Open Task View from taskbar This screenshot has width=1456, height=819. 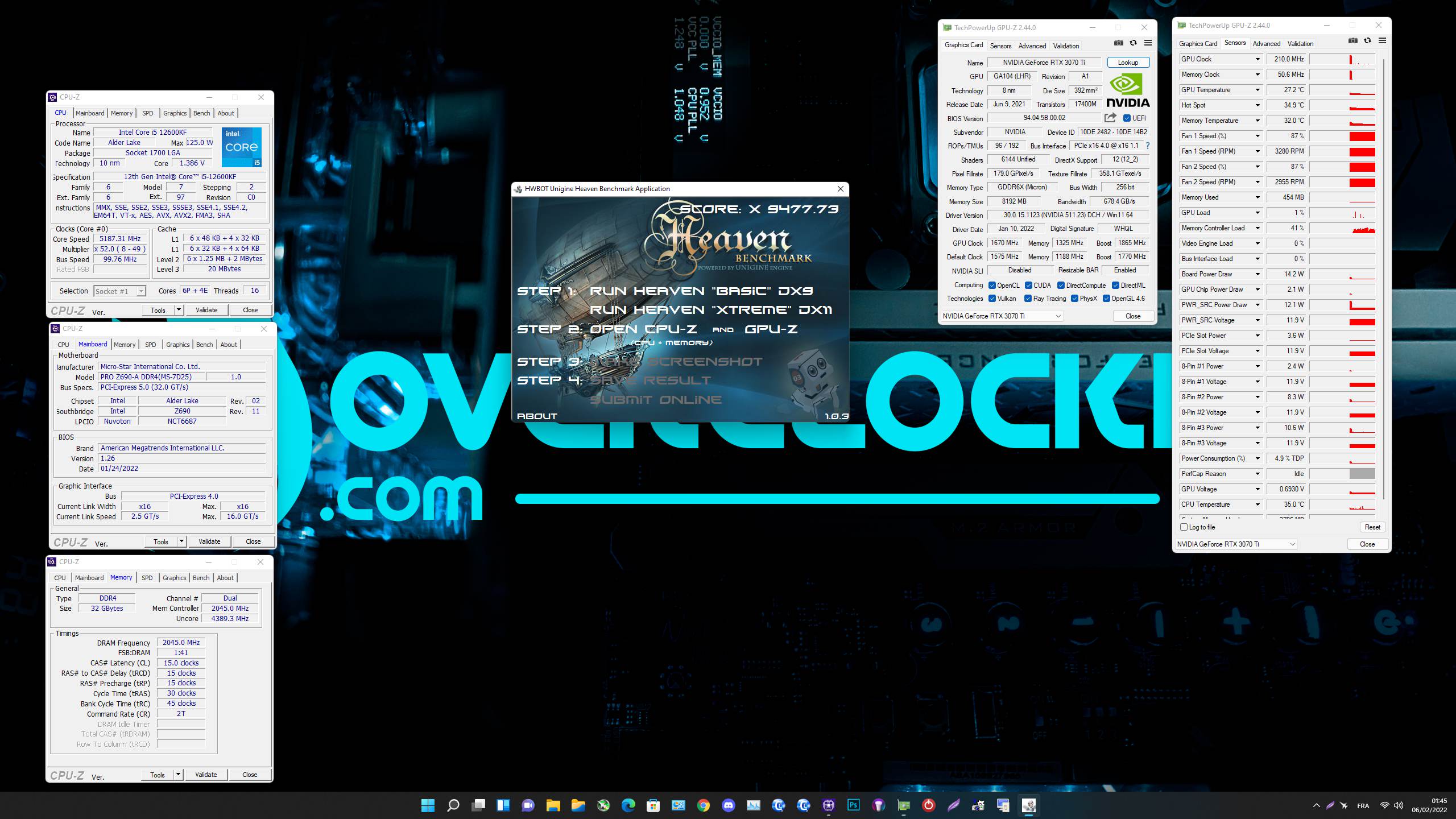pos(478,805)
